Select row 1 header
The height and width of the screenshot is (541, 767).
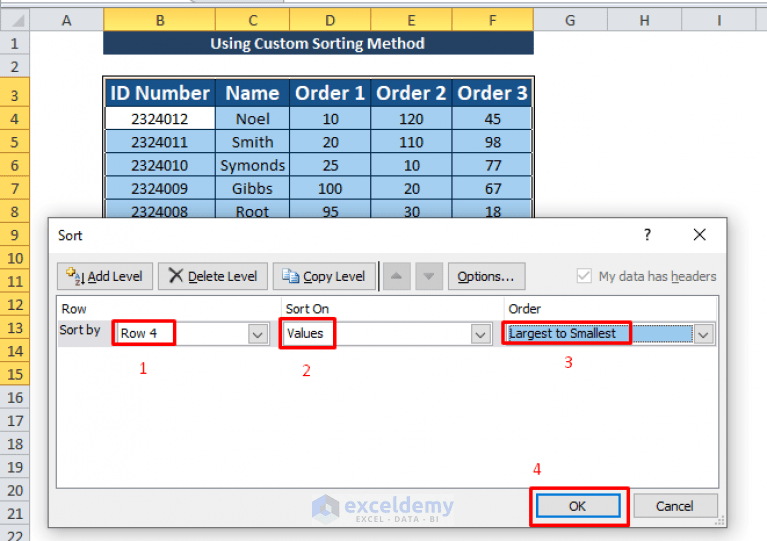(15, 43)
